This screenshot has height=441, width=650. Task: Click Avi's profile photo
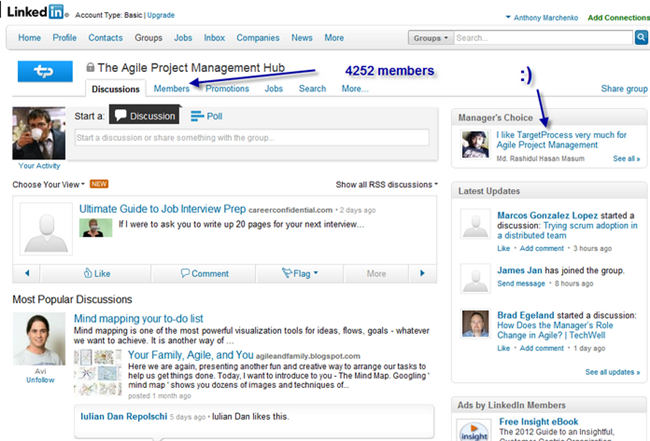pos(39,339)
